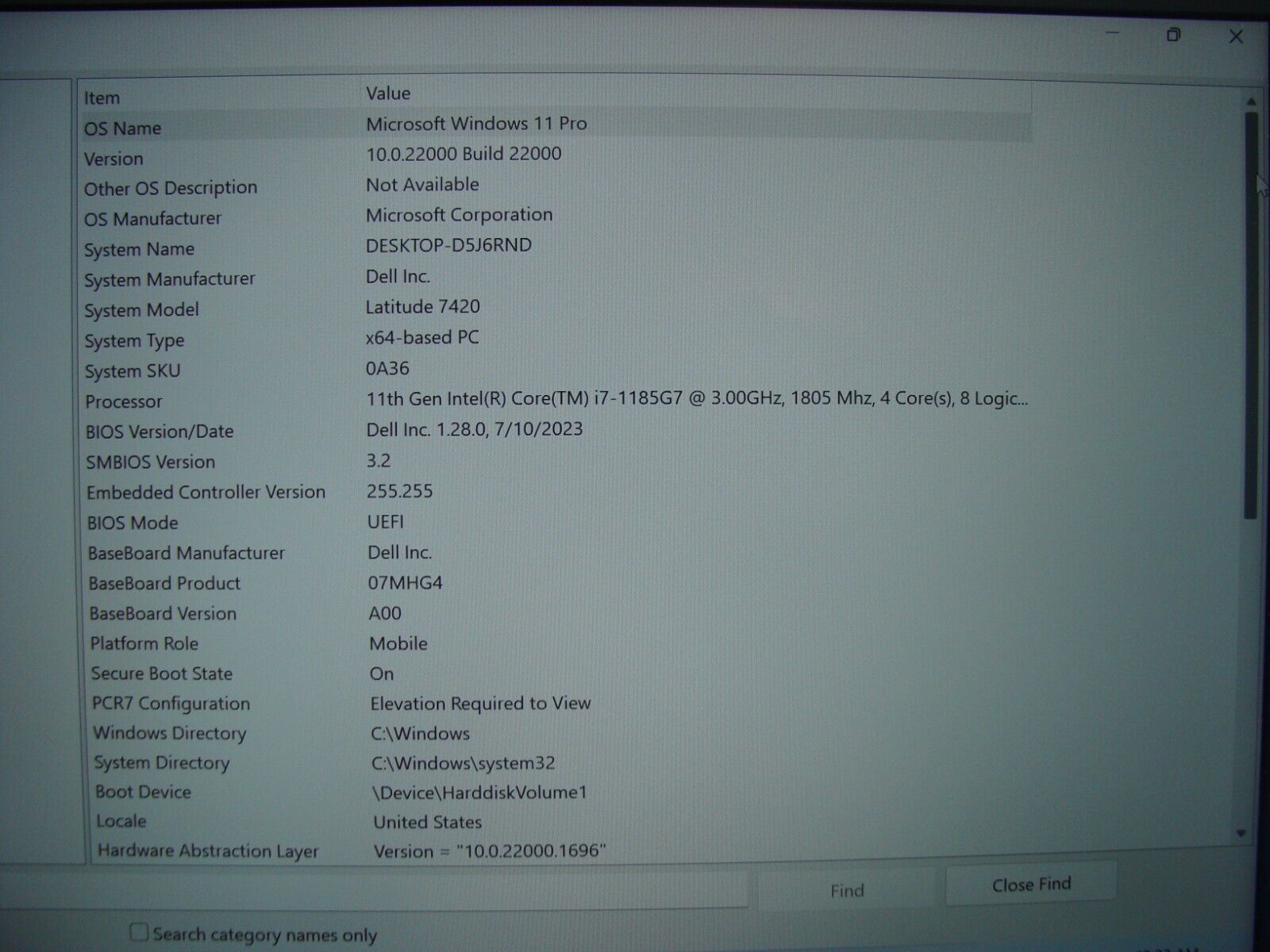Click value \Device\HarddiskVolume1
This screenshot has height=952, width=1270.
(479, 792)
